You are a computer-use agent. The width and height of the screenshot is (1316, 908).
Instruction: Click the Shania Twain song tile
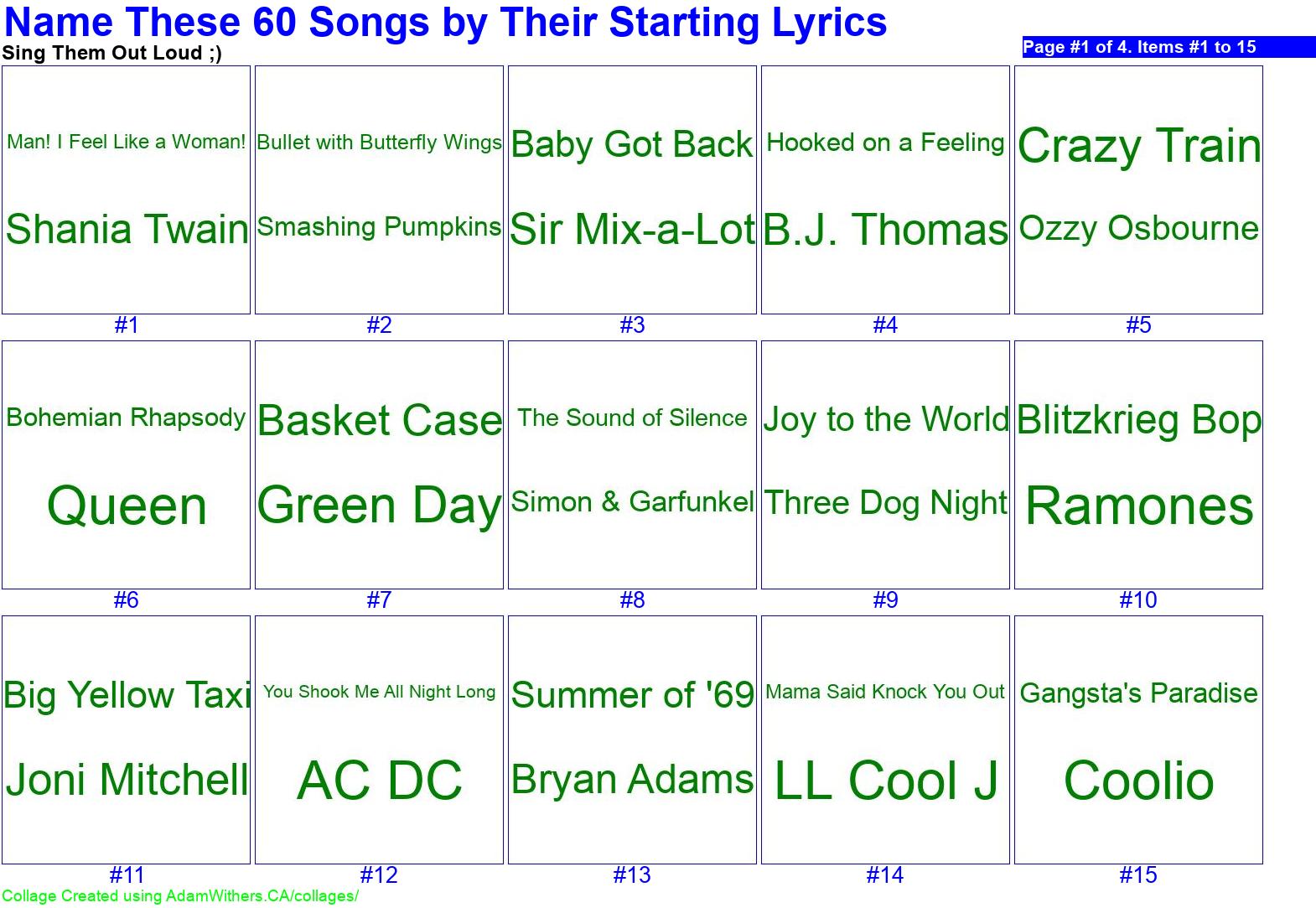pos(127,189)
